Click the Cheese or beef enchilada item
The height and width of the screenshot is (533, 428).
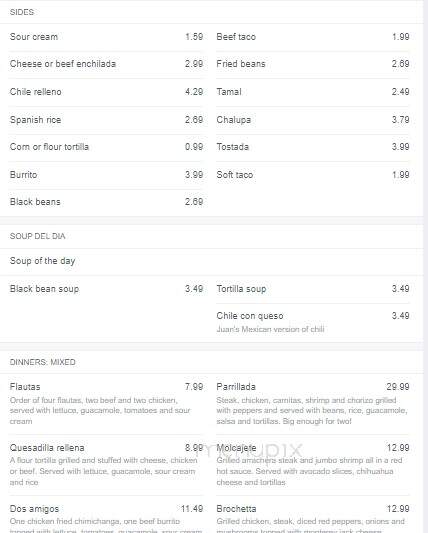tap(106, 64)
